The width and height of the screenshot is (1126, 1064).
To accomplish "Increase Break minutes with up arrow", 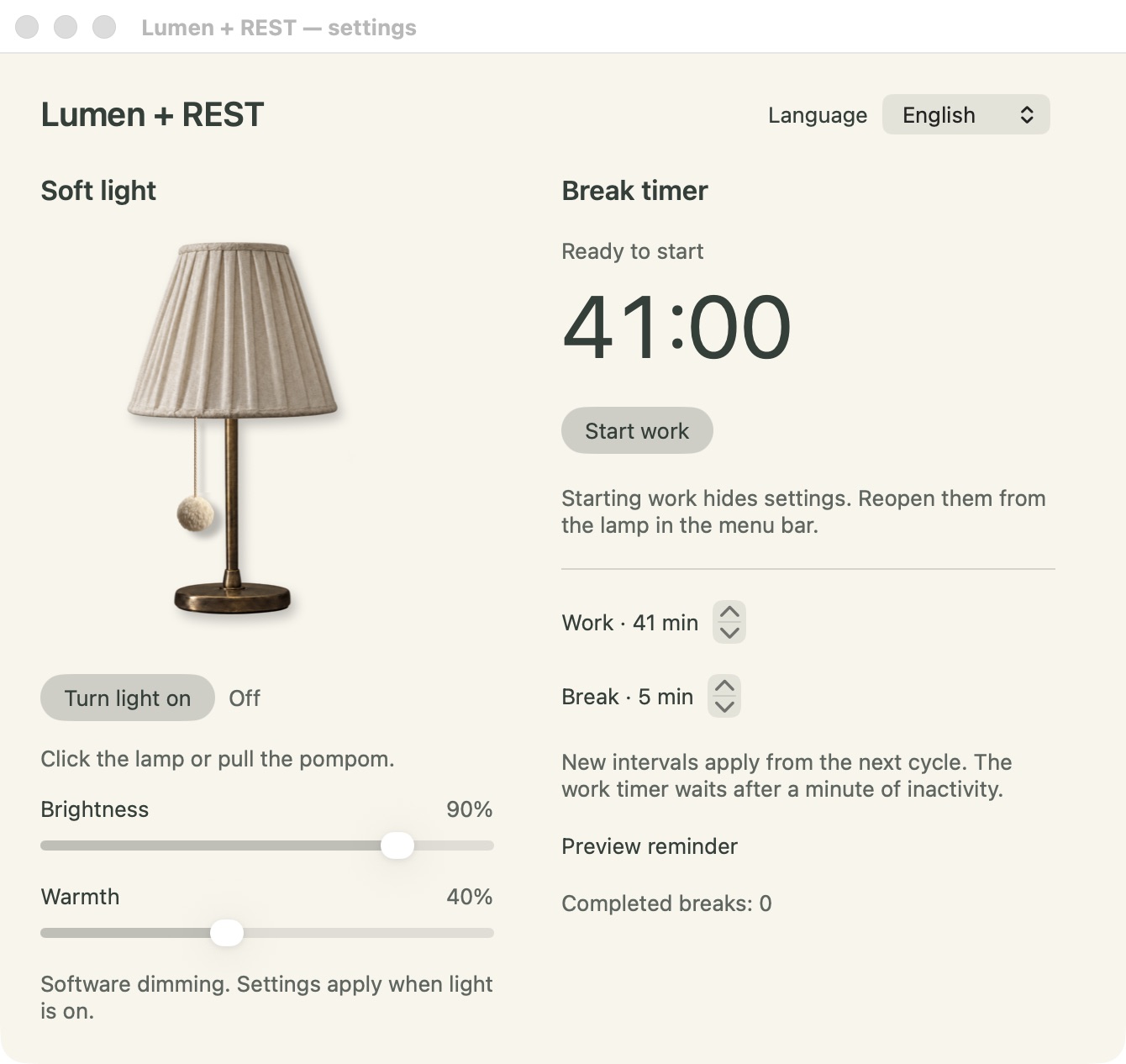I will (724, 686).
